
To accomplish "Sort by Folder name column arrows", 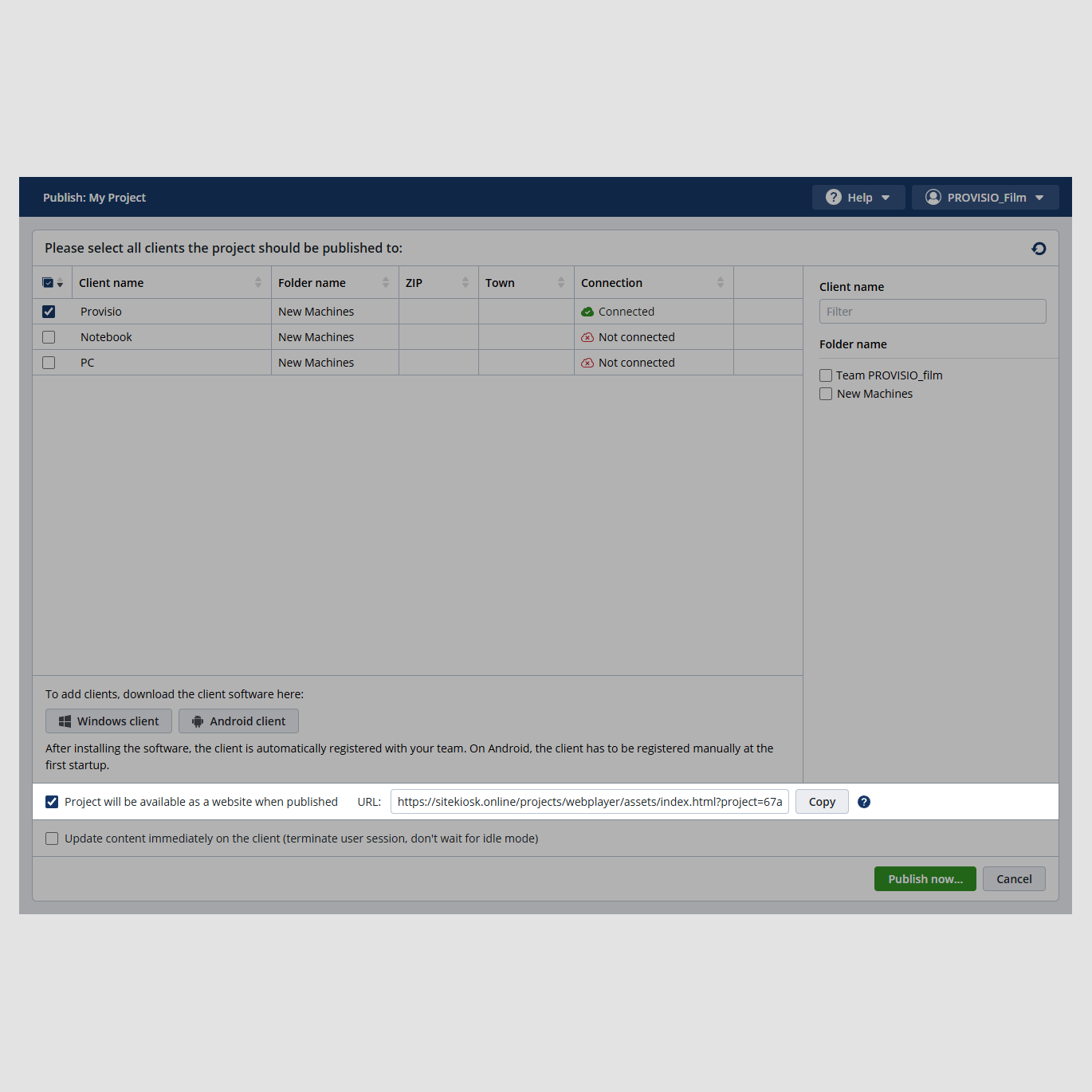I will [x=386, y=283].
